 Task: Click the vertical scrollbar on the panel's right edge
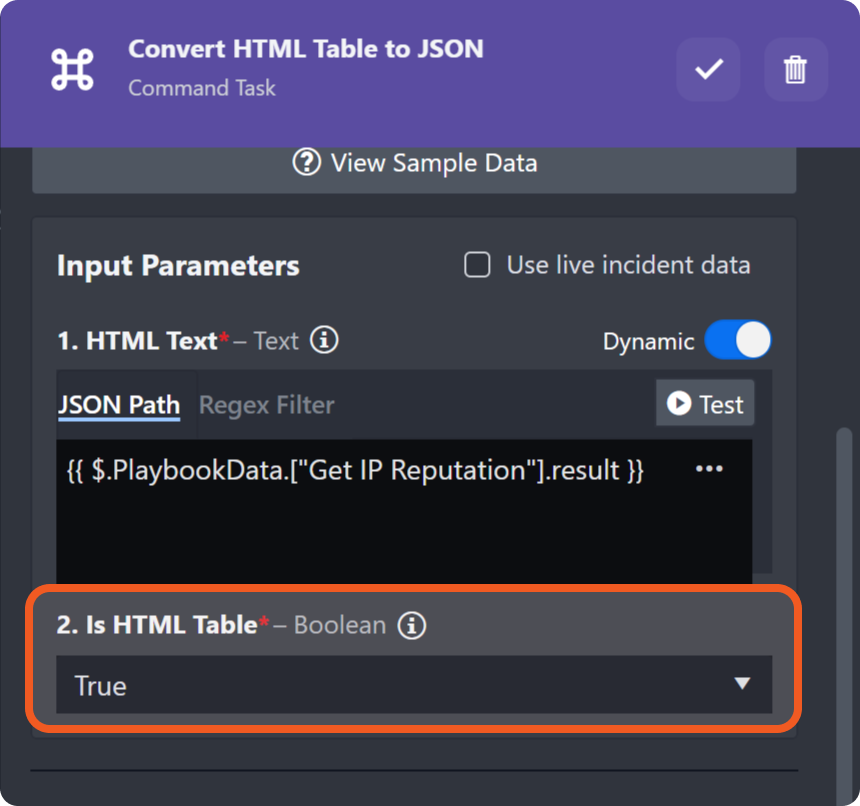point(844,600)
